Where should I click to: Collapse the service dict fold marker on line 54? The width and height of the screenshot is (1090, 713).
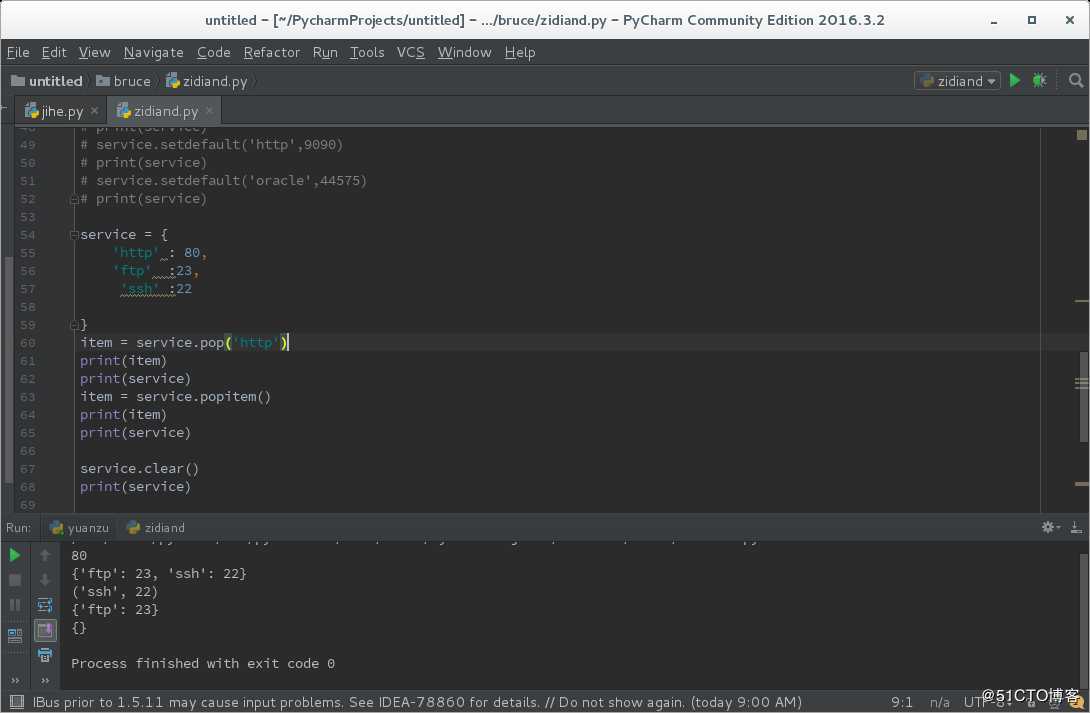click(x=74, y=235)
